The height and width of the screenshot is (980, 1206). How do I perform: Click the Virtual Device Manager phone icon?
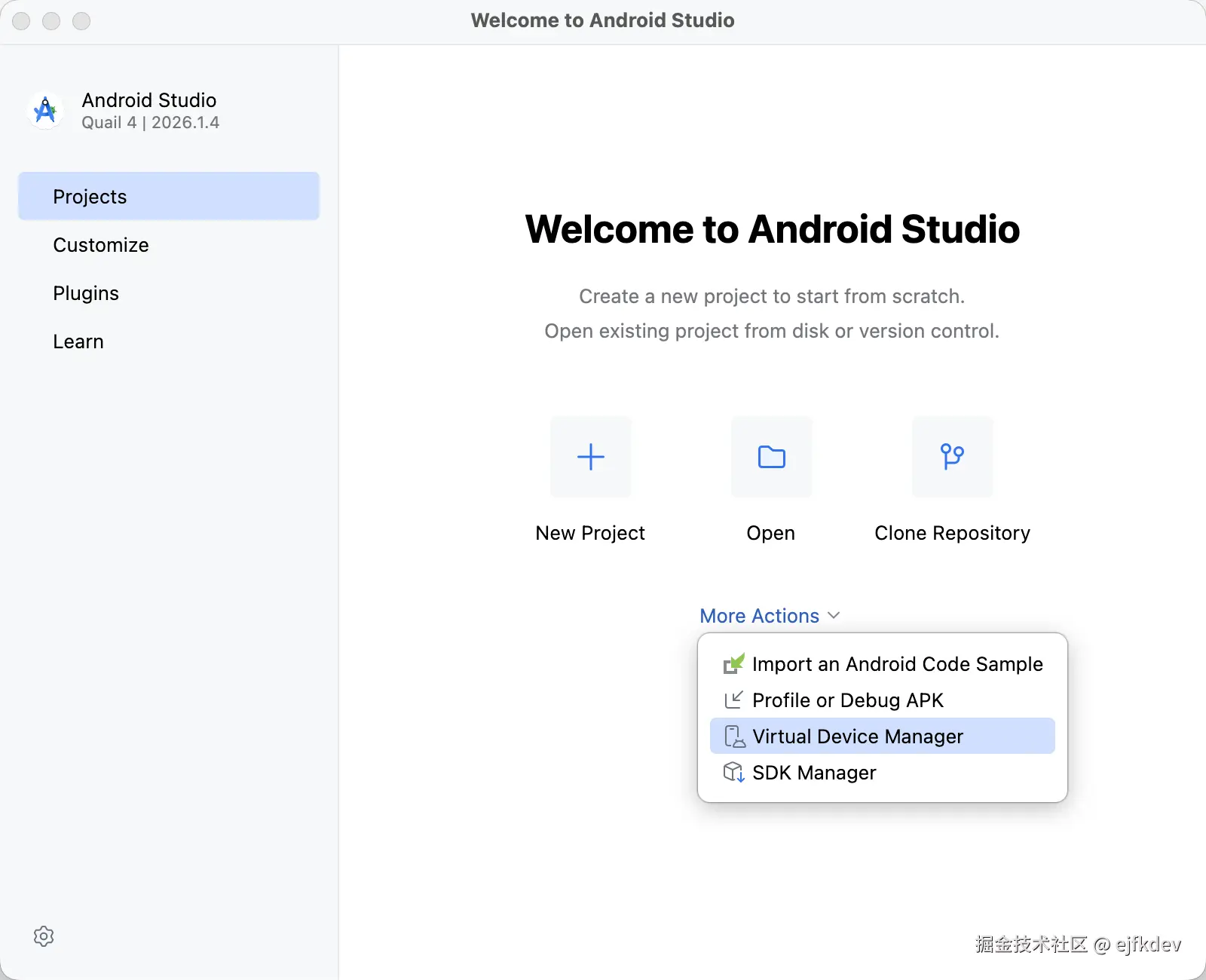tap(734, 737)
